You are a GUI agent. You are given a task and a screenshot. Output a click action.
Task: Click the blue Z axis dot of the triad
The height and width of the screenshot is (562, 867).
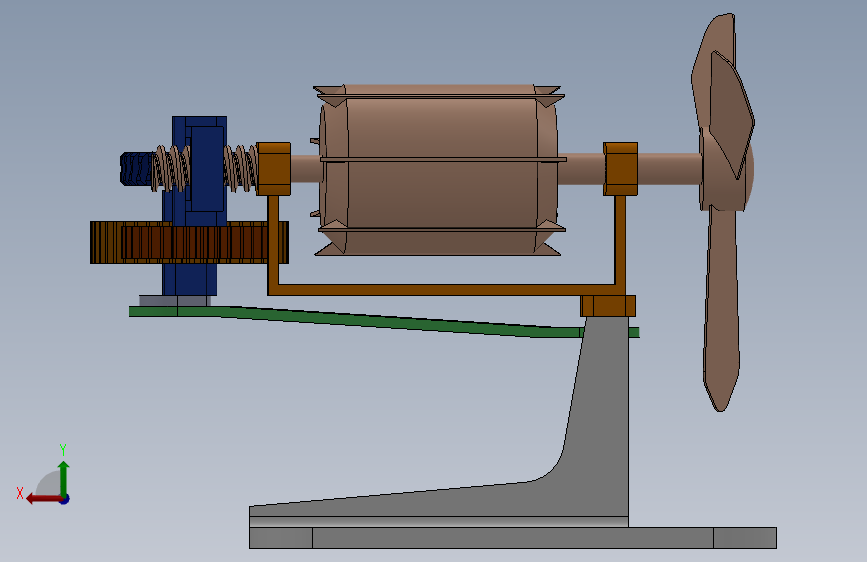pyautogui.click(x=65, y=499)
